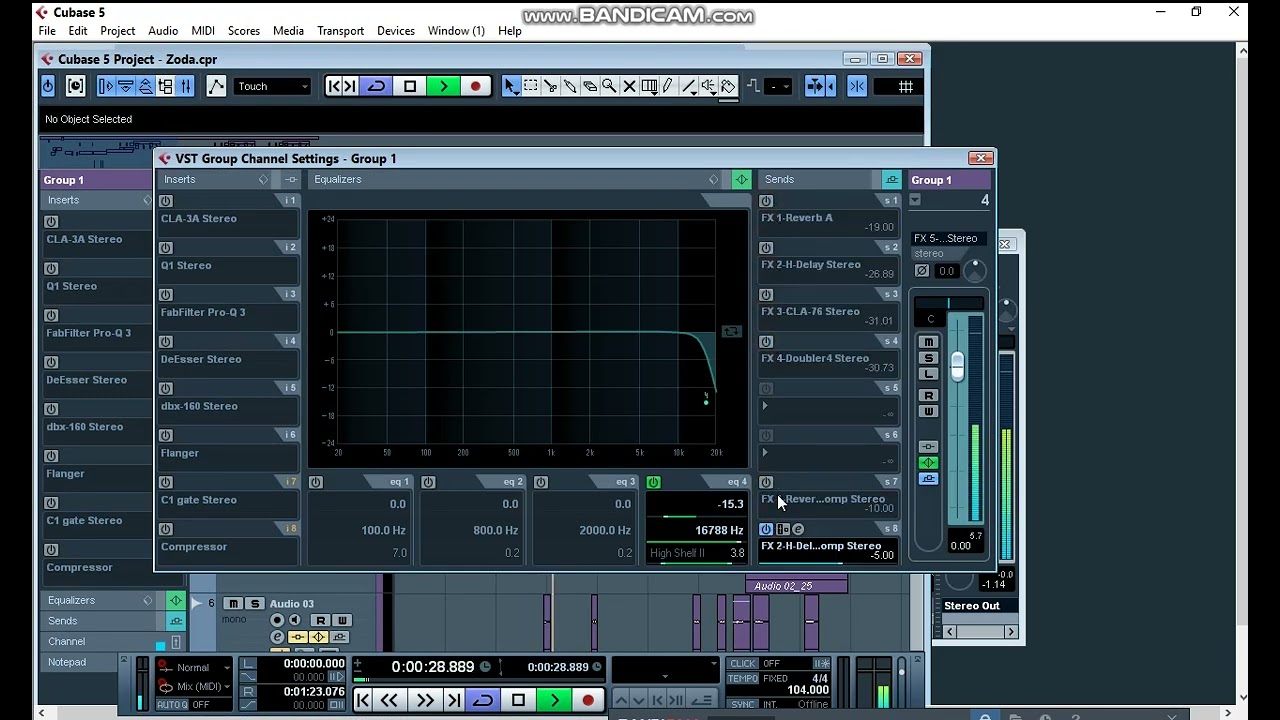Image resolution: width=1280 pixels, height=720 pixels.
Task: Click Edit Channel Settings 'e' on Audio 03
Action: pos(277,637)
